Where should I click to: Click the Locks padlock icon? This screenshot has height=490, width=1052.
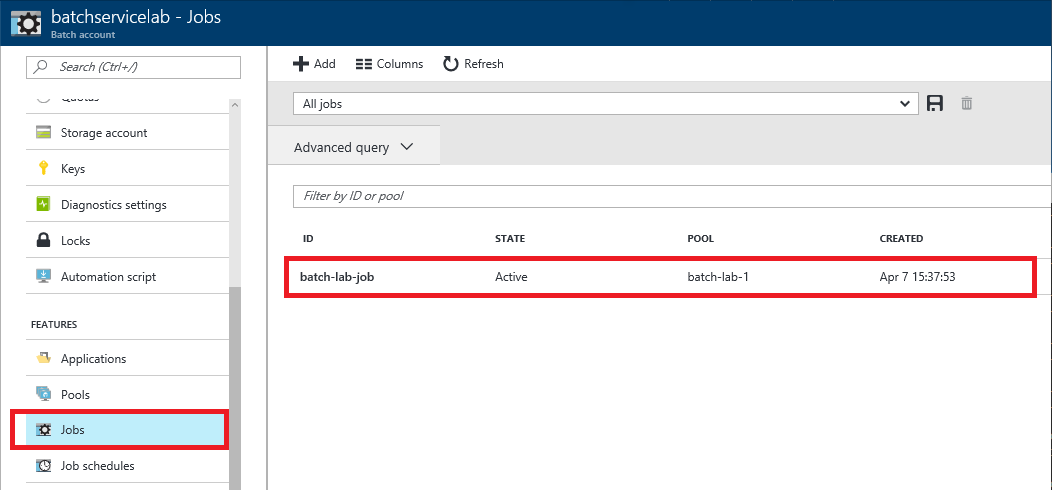[x=44, y=240]
